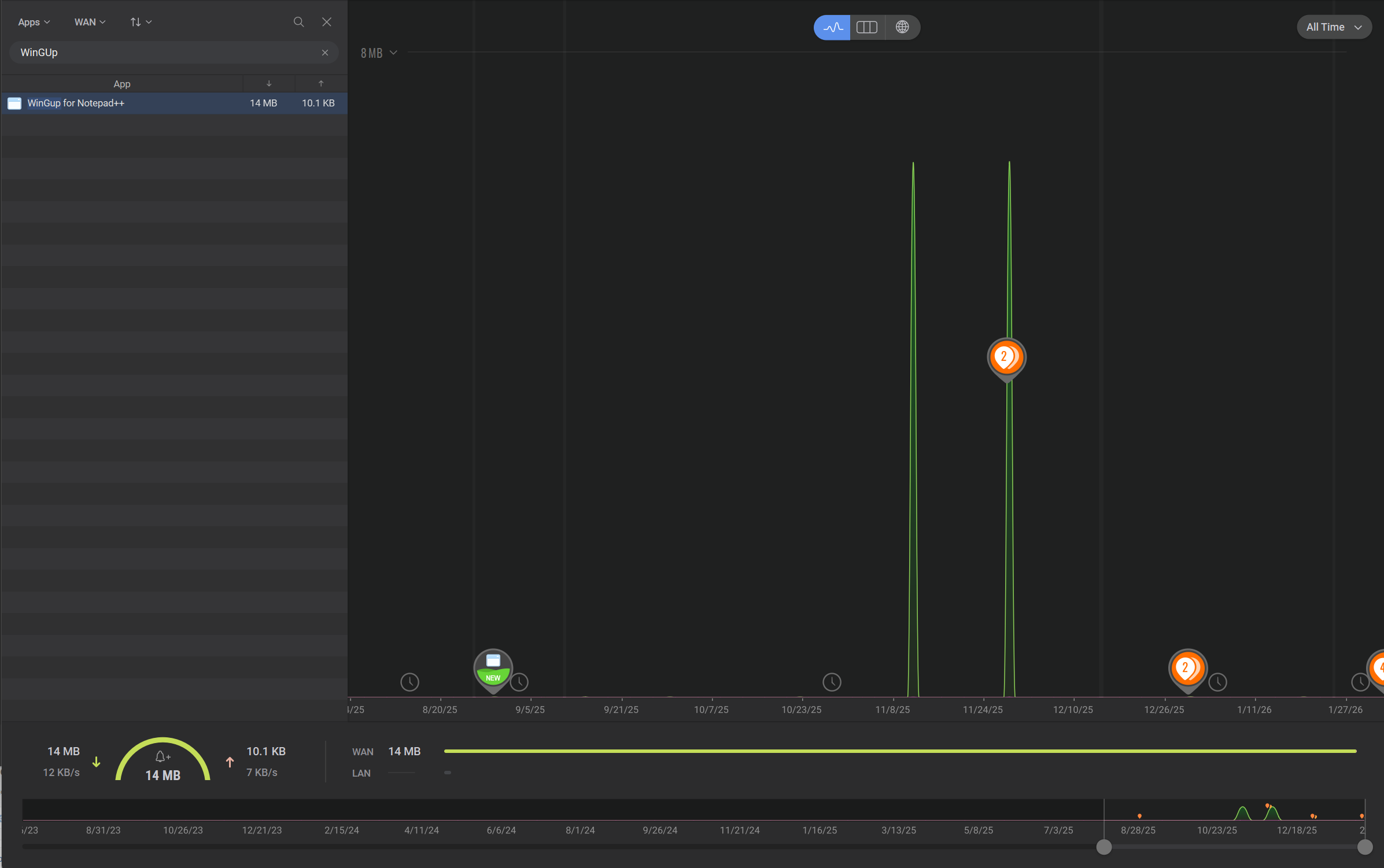Clear the WinGUp search text
The height and width of the screenshot is (868, 1384).
325,53
